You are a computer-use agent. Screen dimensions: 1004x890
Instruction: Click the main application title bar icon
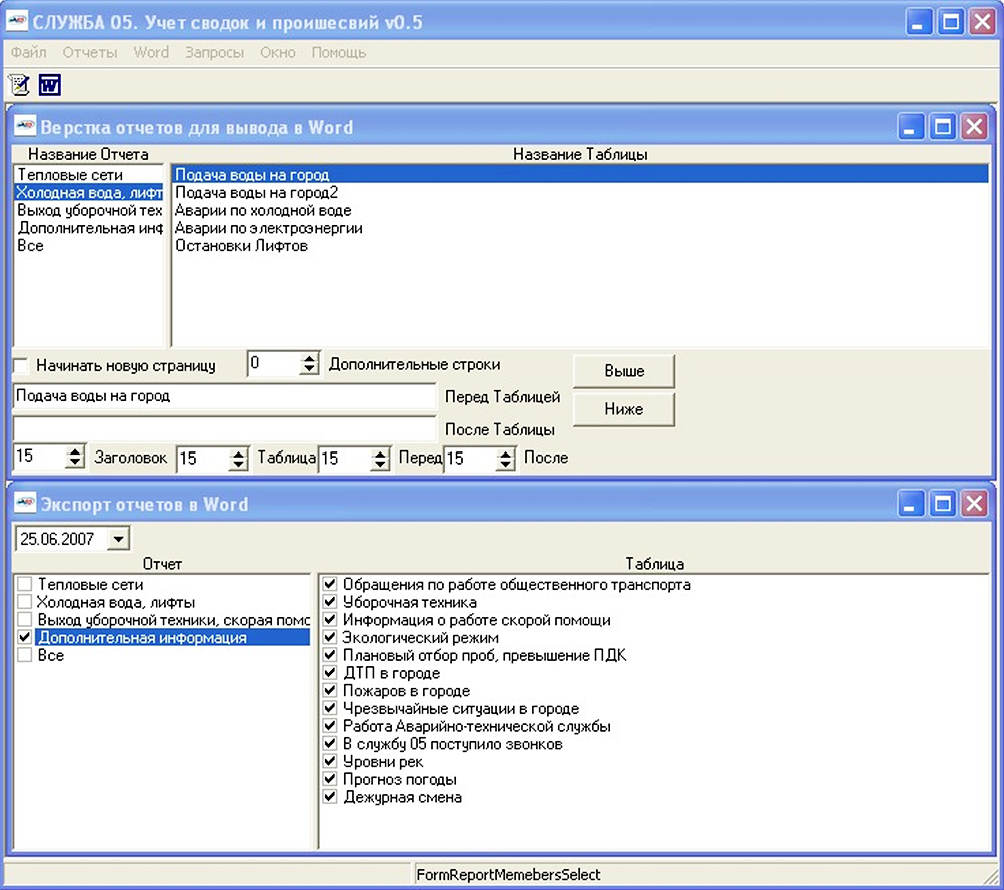(17, 21)
